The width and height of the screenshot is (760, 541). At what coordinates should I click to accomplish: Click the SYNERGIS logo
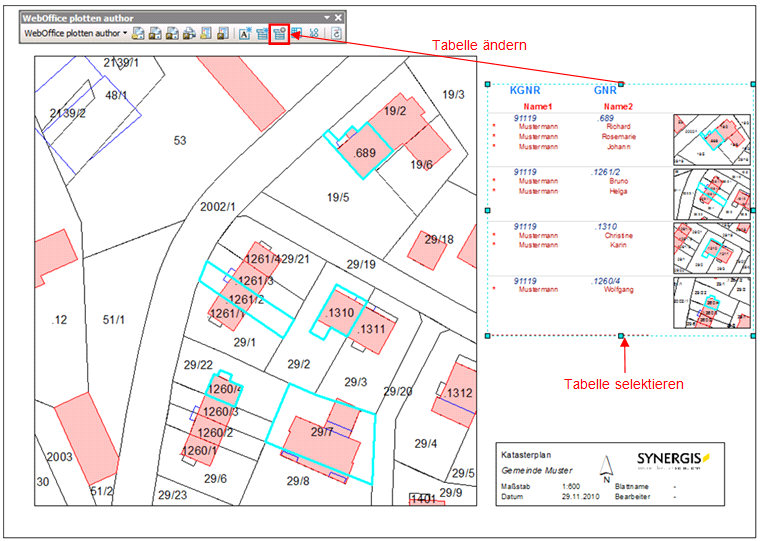tap(673, 461)
